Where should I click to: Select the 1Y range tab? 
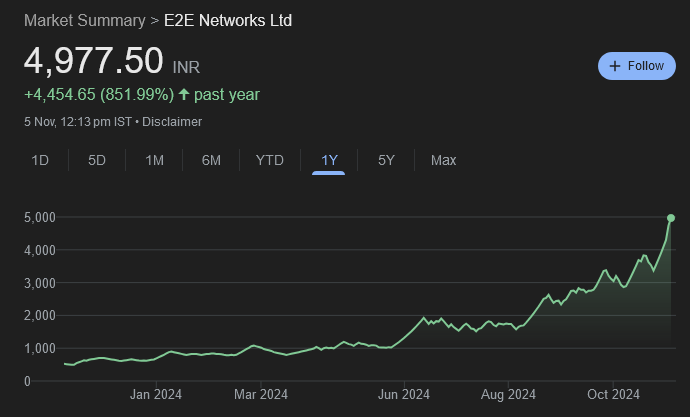(x=329, y=160)
